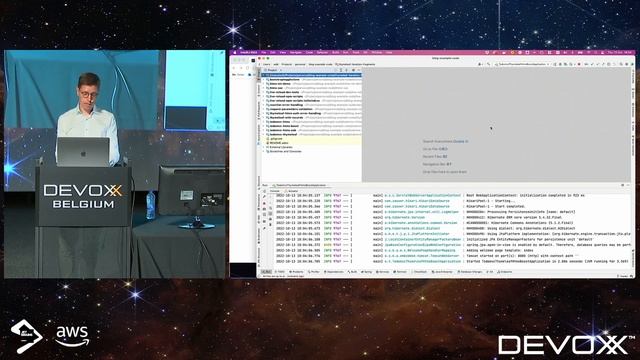
Task: Click the Project panel settings gear icon
Action: pyautogui.click(x=353, y=70)
